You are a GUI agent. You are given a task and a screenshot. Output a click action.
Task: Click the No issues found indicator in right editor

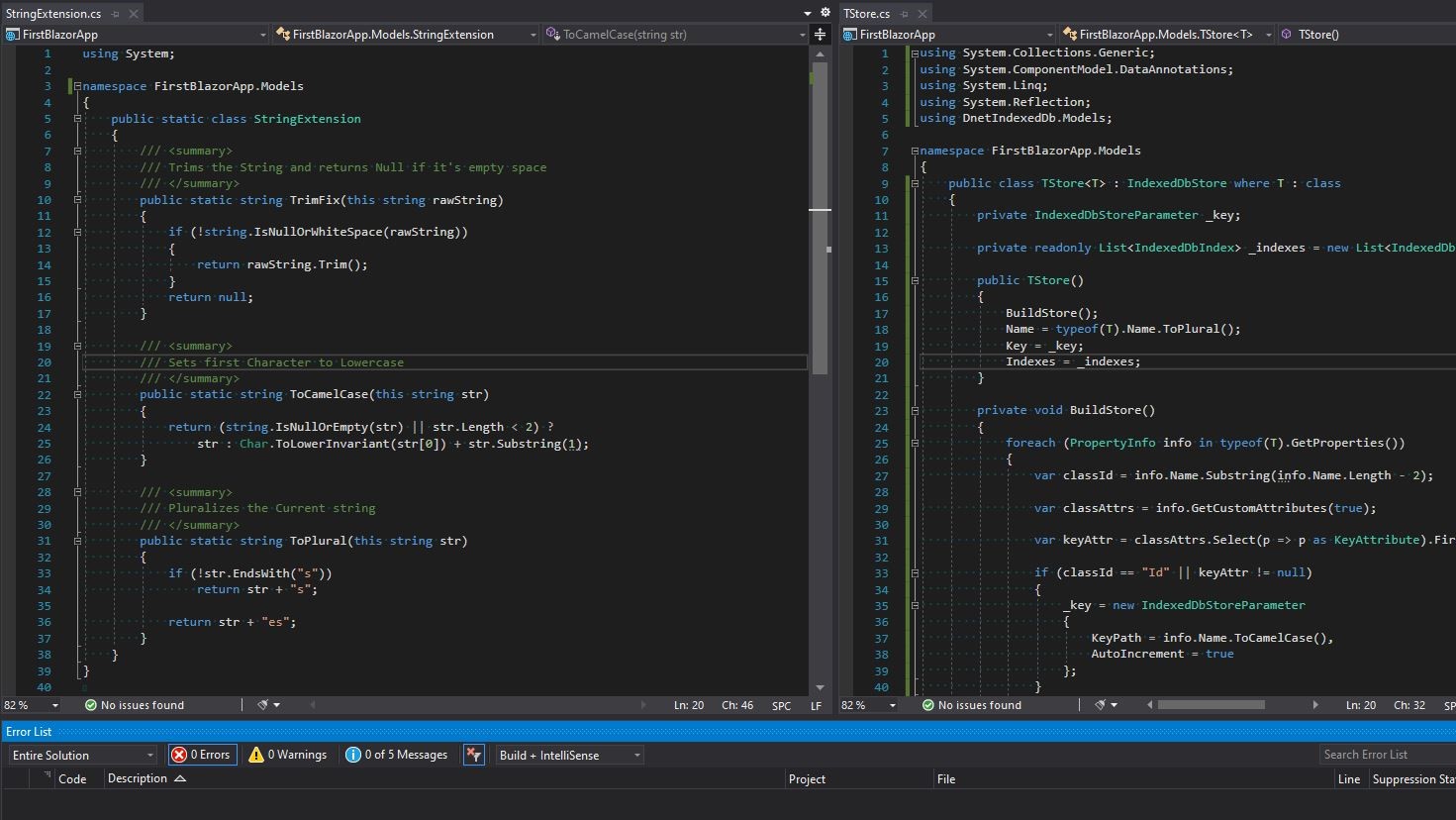(x=972, y=705)
